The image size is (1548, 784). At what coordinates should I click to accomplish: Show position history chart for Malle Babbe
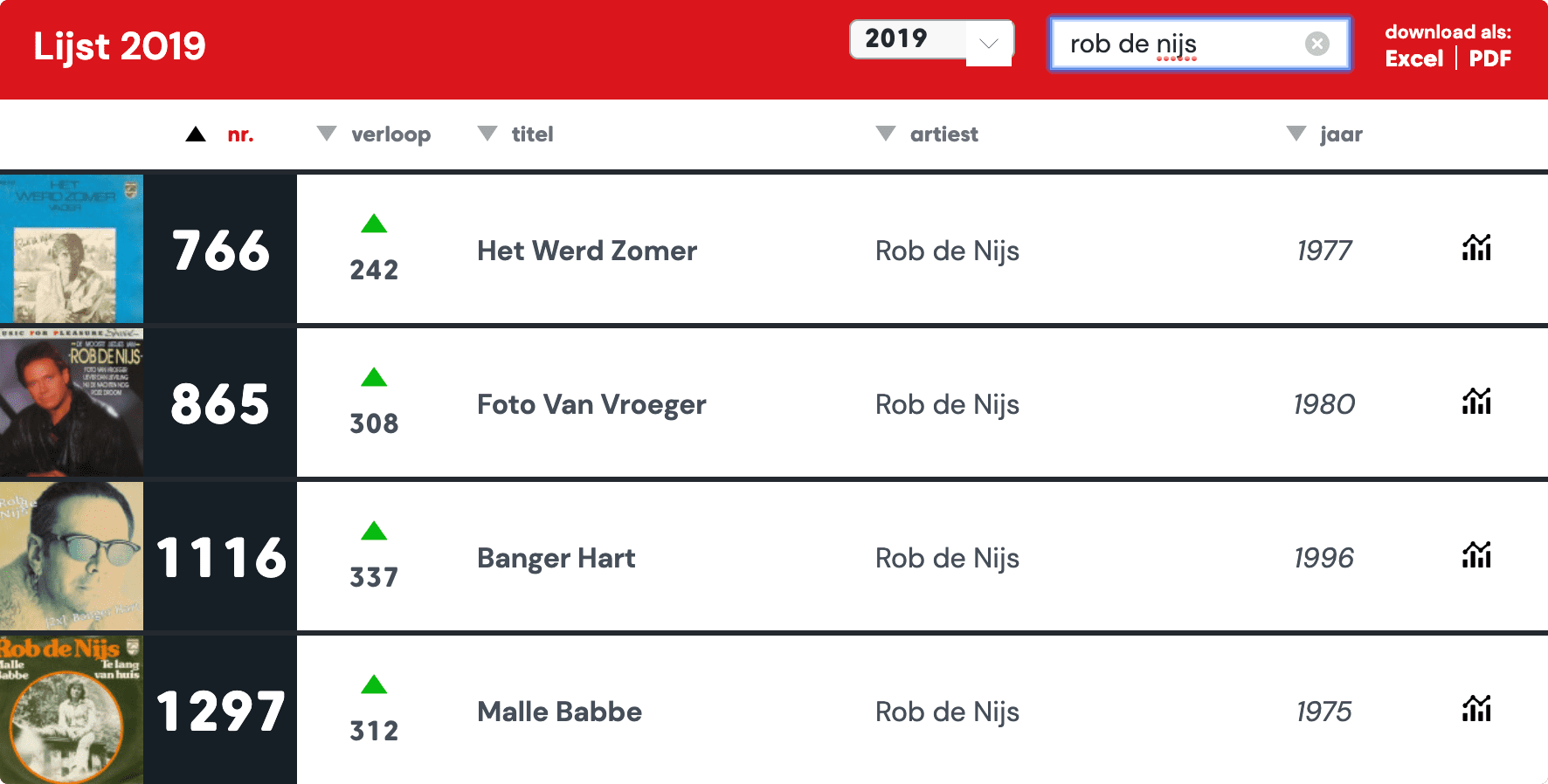tap(1476, 710)
